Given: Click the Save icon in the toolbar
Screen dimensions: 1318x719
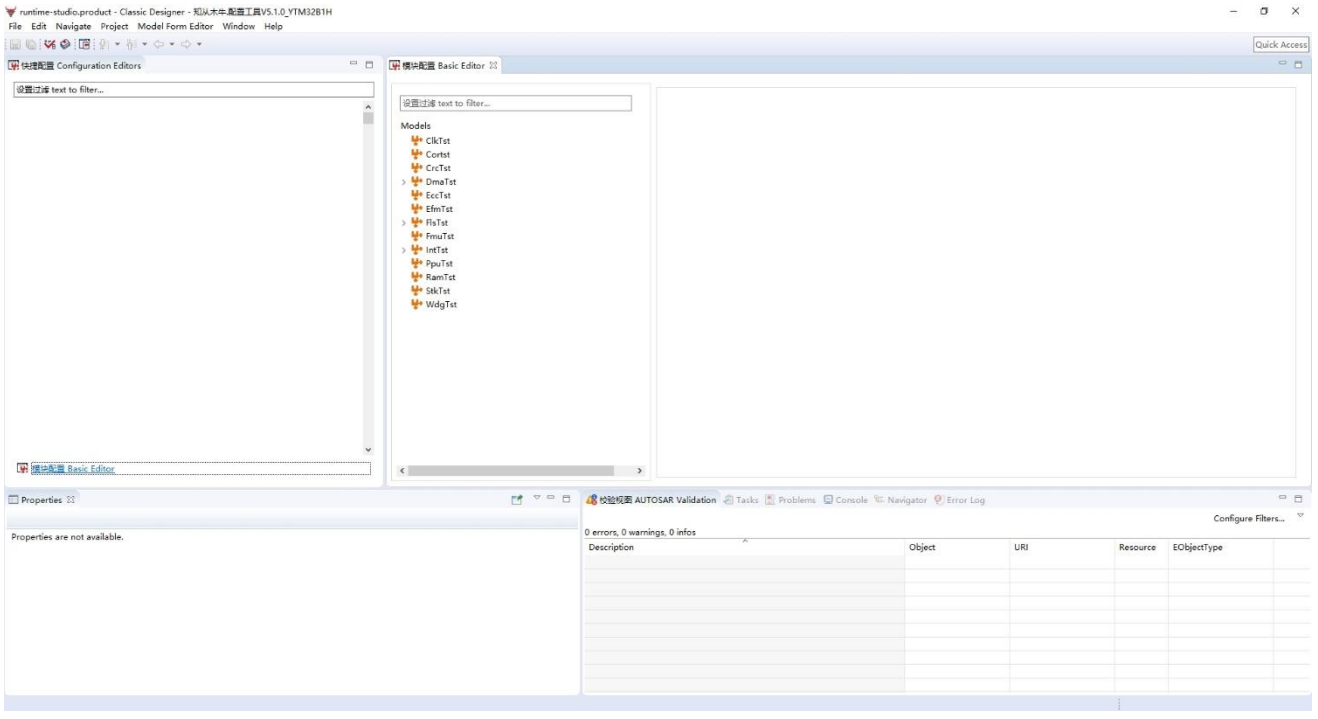Looking at the screenshot, I should click(x=14, y=45).
